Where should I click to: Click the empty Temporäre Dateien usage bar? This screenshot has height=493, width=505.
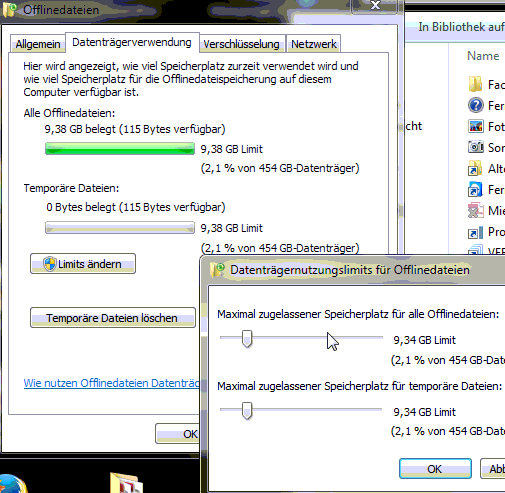tap(120, 228)
